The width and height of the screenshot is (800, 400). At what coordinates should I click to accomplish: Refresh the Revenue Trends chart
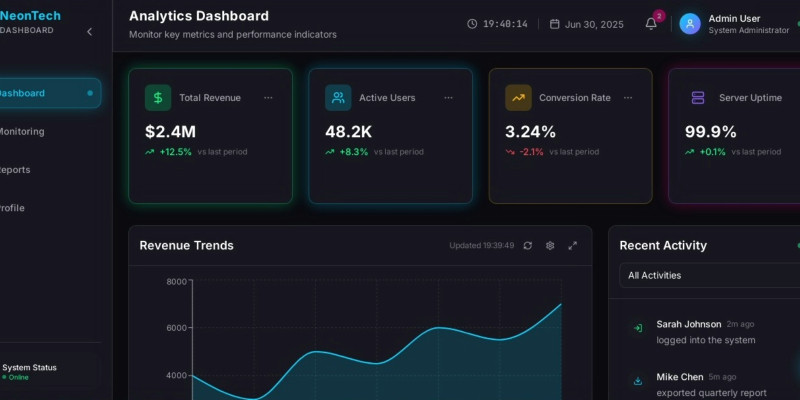(527, 246)
